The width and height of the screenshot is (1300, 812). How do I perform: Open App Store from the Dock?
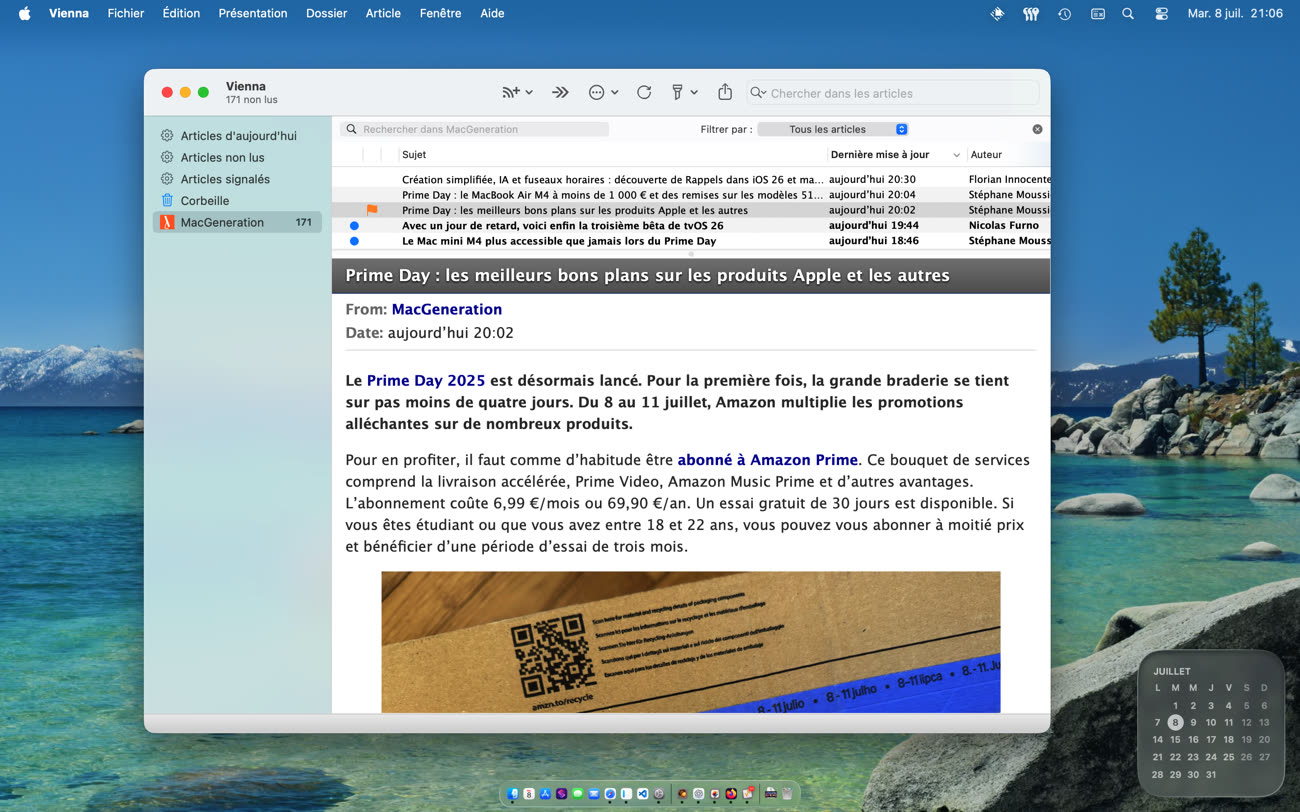[545, 794]
